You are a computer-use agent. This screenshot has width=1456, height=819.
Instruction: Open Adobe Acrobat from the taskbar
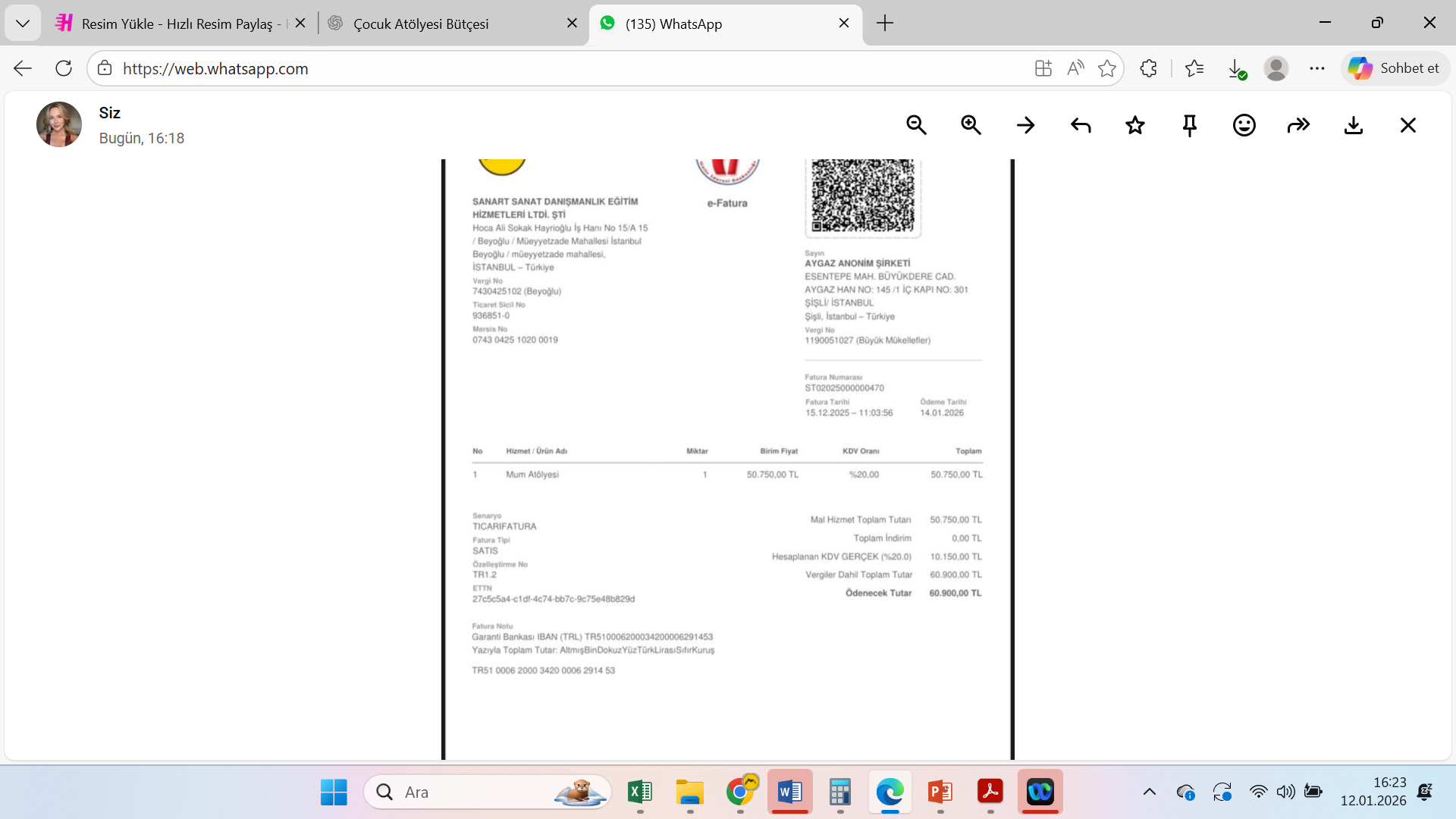990,792
